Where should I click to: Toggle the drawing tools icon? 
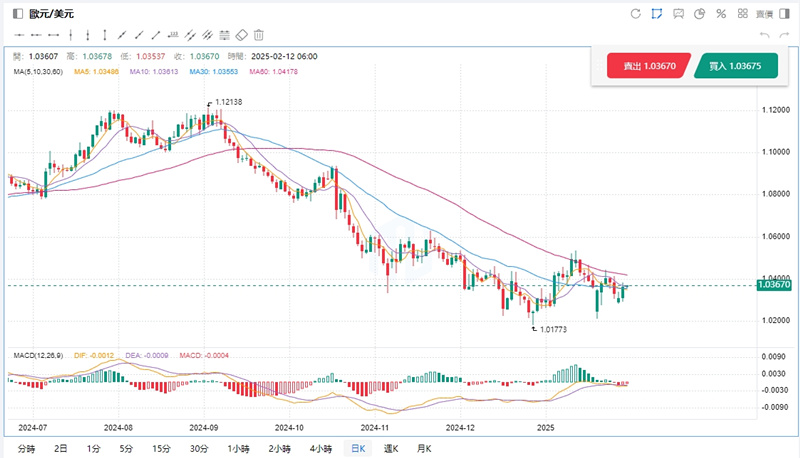pos(657,14)
